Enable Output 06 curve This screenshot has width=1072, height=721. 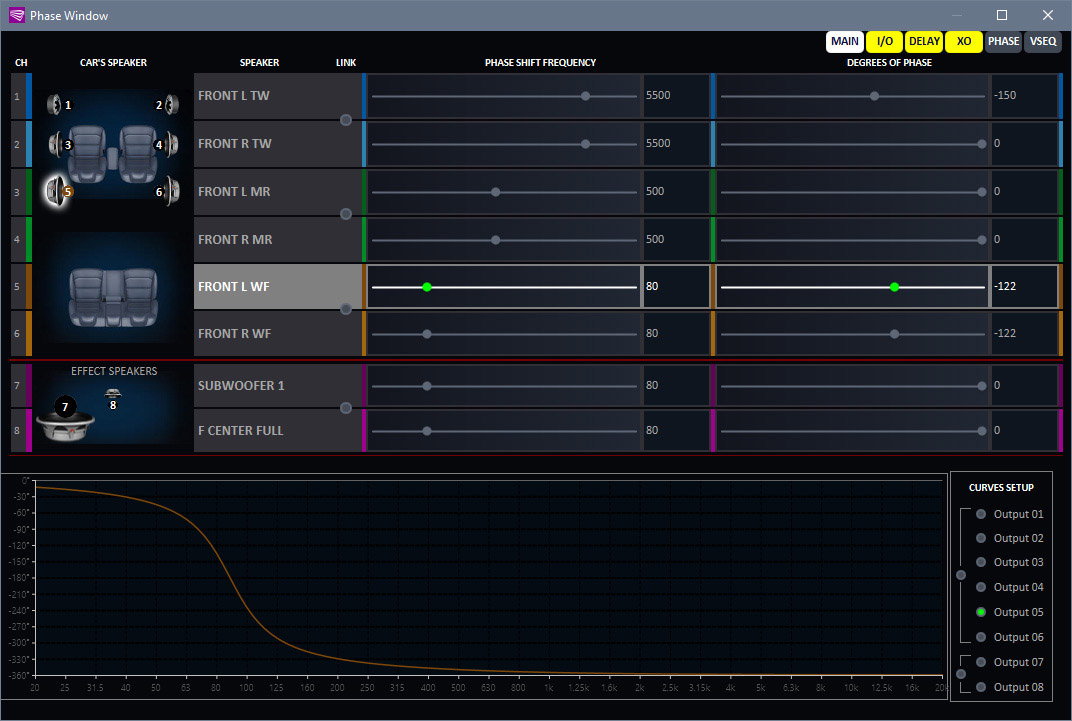tap(981, 637)
